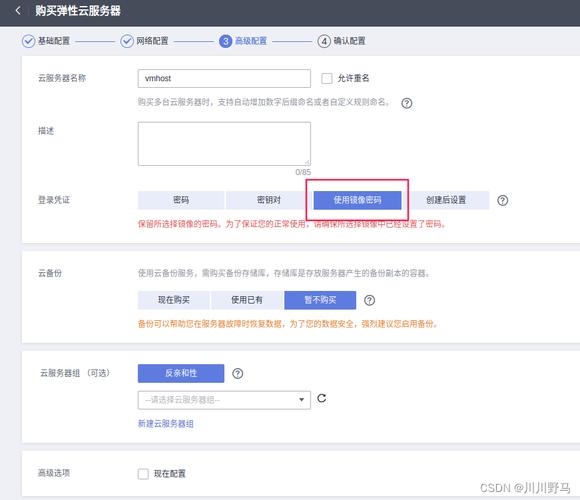Image resolution: width=580 pixels, height=500 pixels.
Task: Focus the vmhost server name field
Action: pos(224,78)
